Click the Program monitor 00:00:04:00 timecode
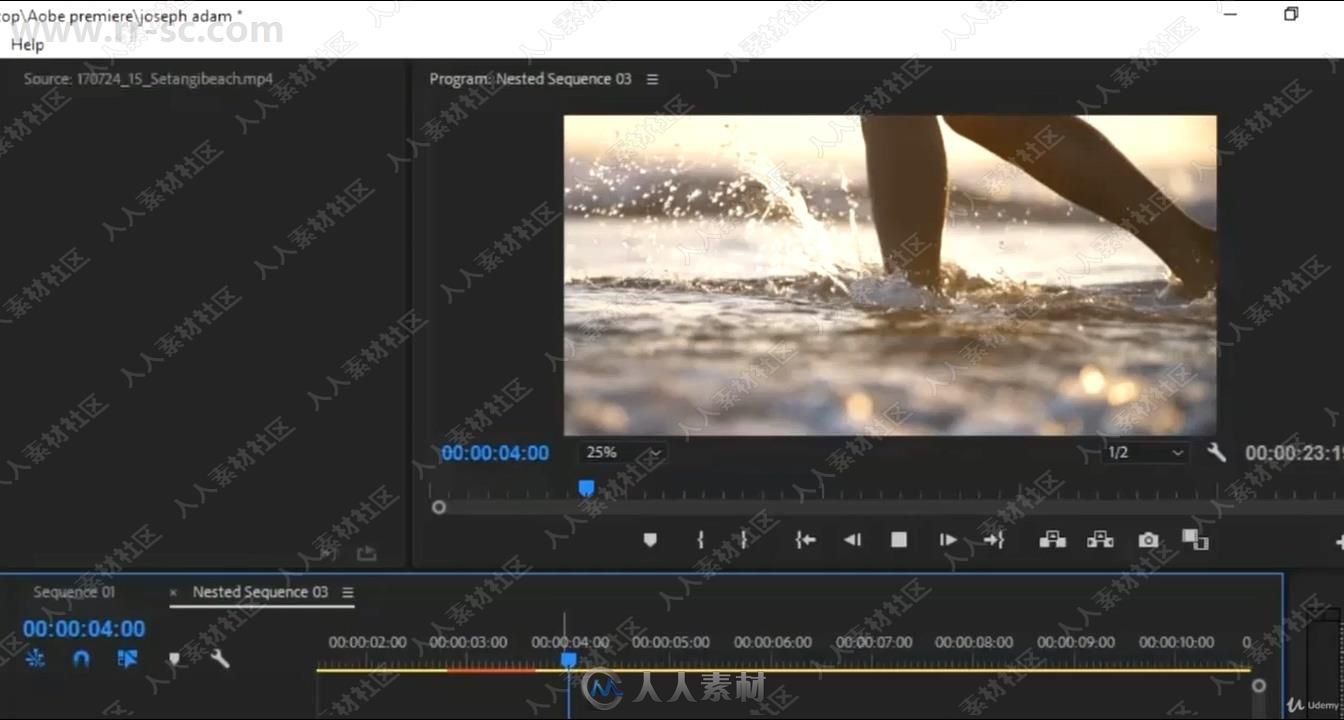 pos(495,453)
